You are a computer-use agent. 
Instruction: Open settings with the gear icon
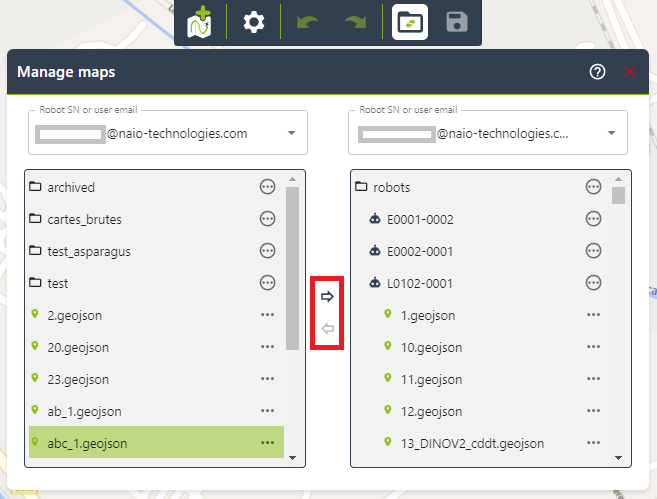point(254,22)
